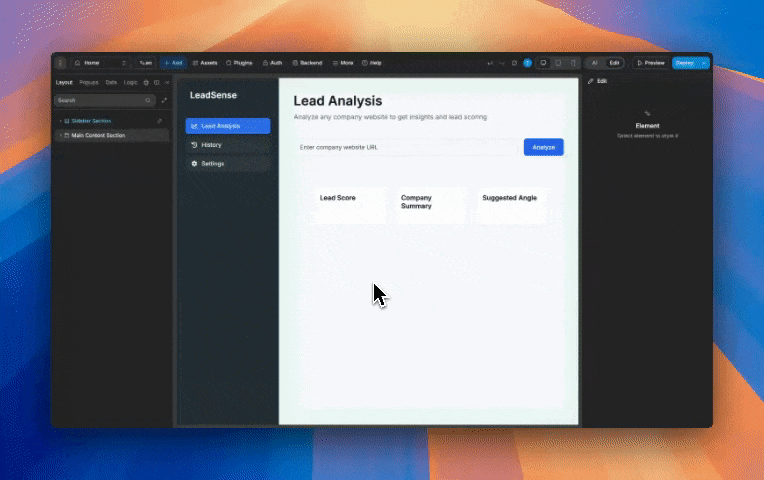
Task: Click the pencil Edit icon in right panel
Action: [591, 81]
